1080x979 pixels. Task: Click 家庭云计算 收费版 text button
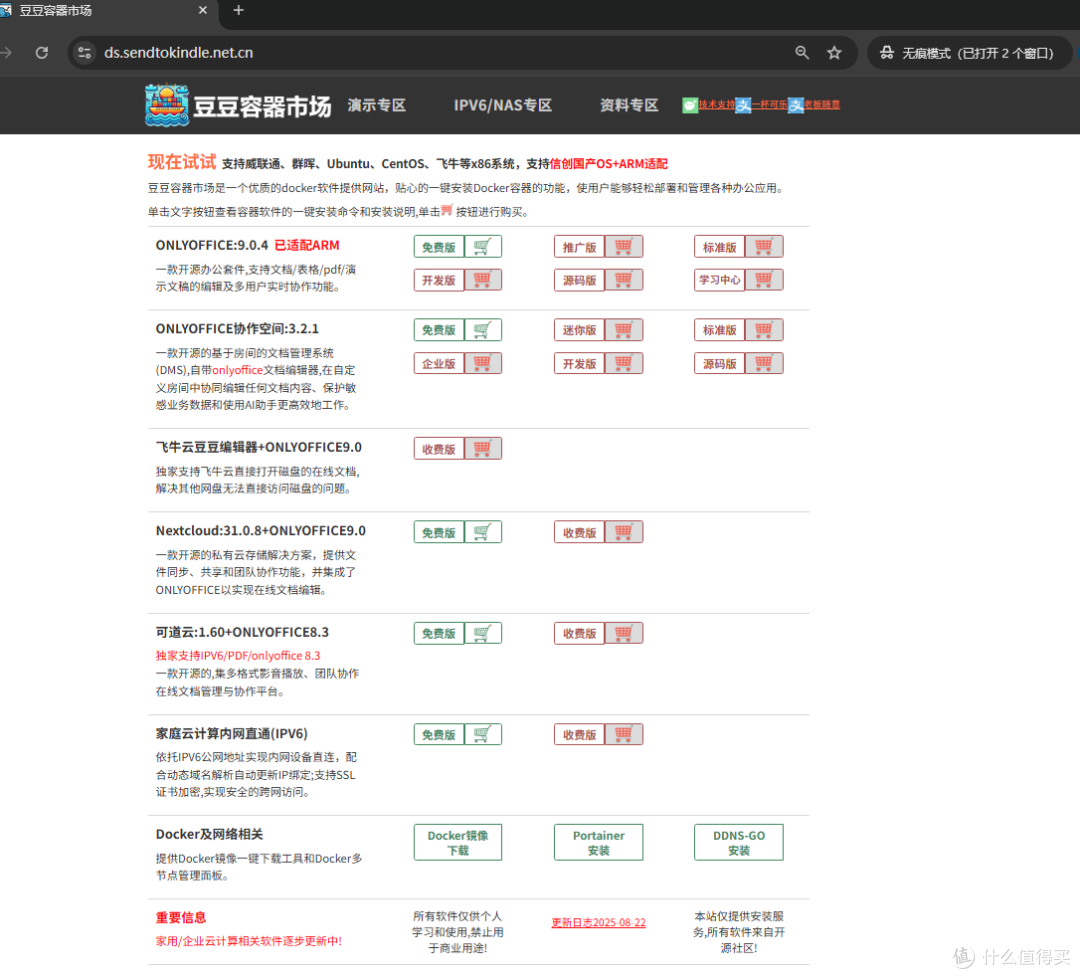click(579, 734)
